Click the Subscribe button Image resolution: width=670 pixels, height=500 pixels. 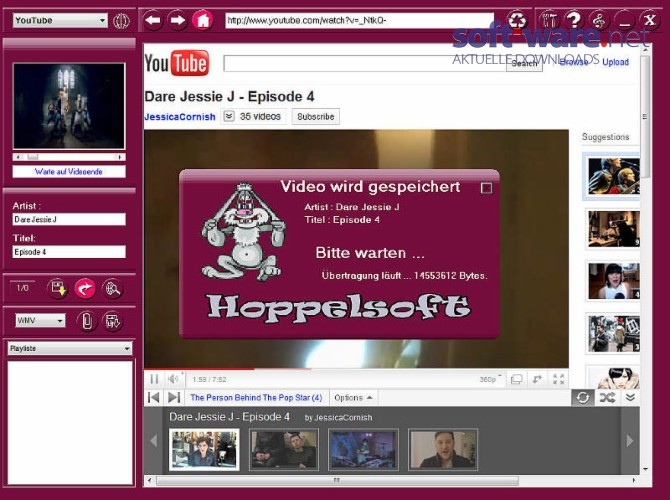tap(316, 117)
